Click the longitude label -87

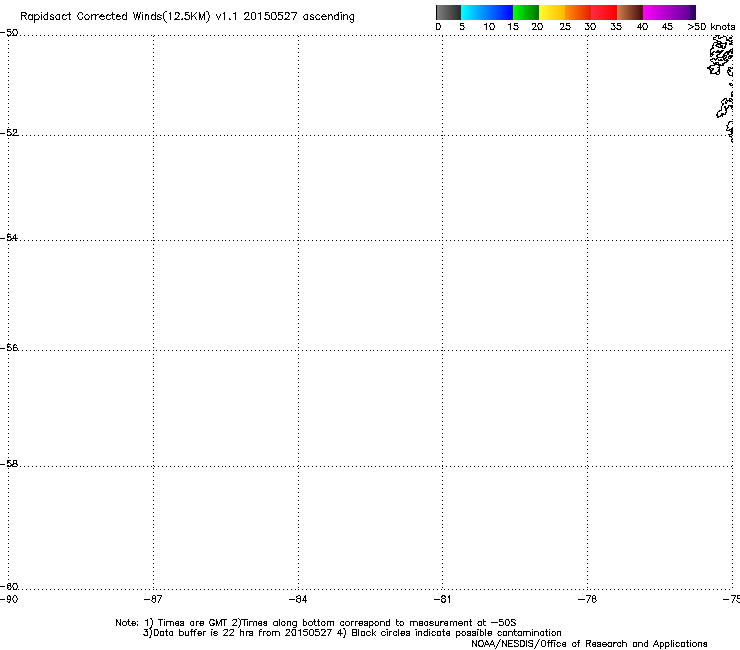pyautogui.click(x=153, y=599)
